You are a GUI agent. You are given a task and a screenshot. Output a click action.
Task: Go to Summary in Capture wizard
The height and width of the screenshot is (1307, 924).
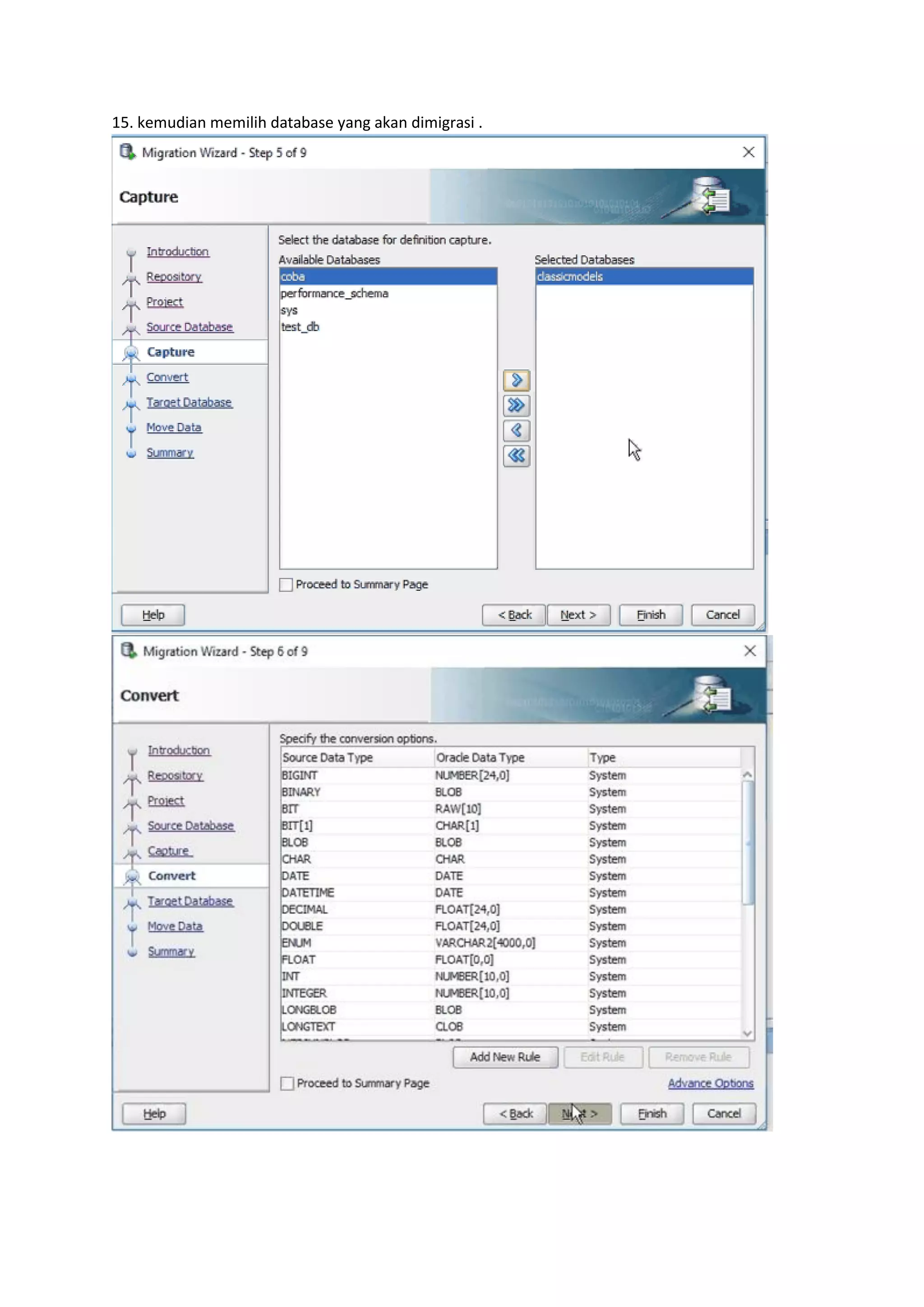click(170, 453)
